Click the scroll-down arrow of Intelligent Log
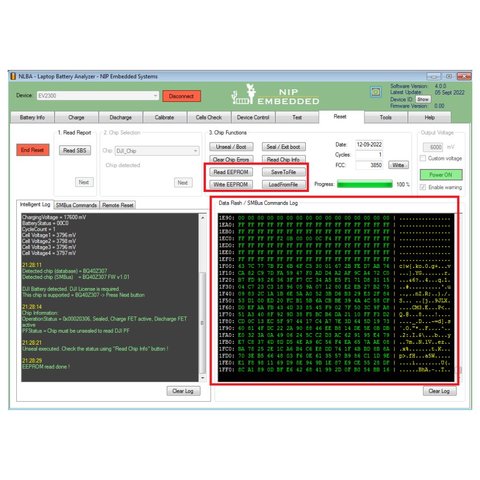Viewport: 480px width, 480px height. (202, 378)
